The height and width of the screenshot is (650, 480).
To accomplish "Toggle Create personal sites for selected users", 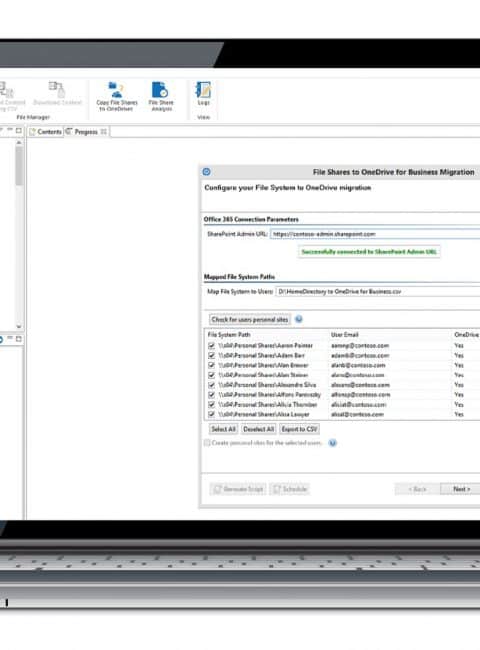I will [x=207, y=443].
